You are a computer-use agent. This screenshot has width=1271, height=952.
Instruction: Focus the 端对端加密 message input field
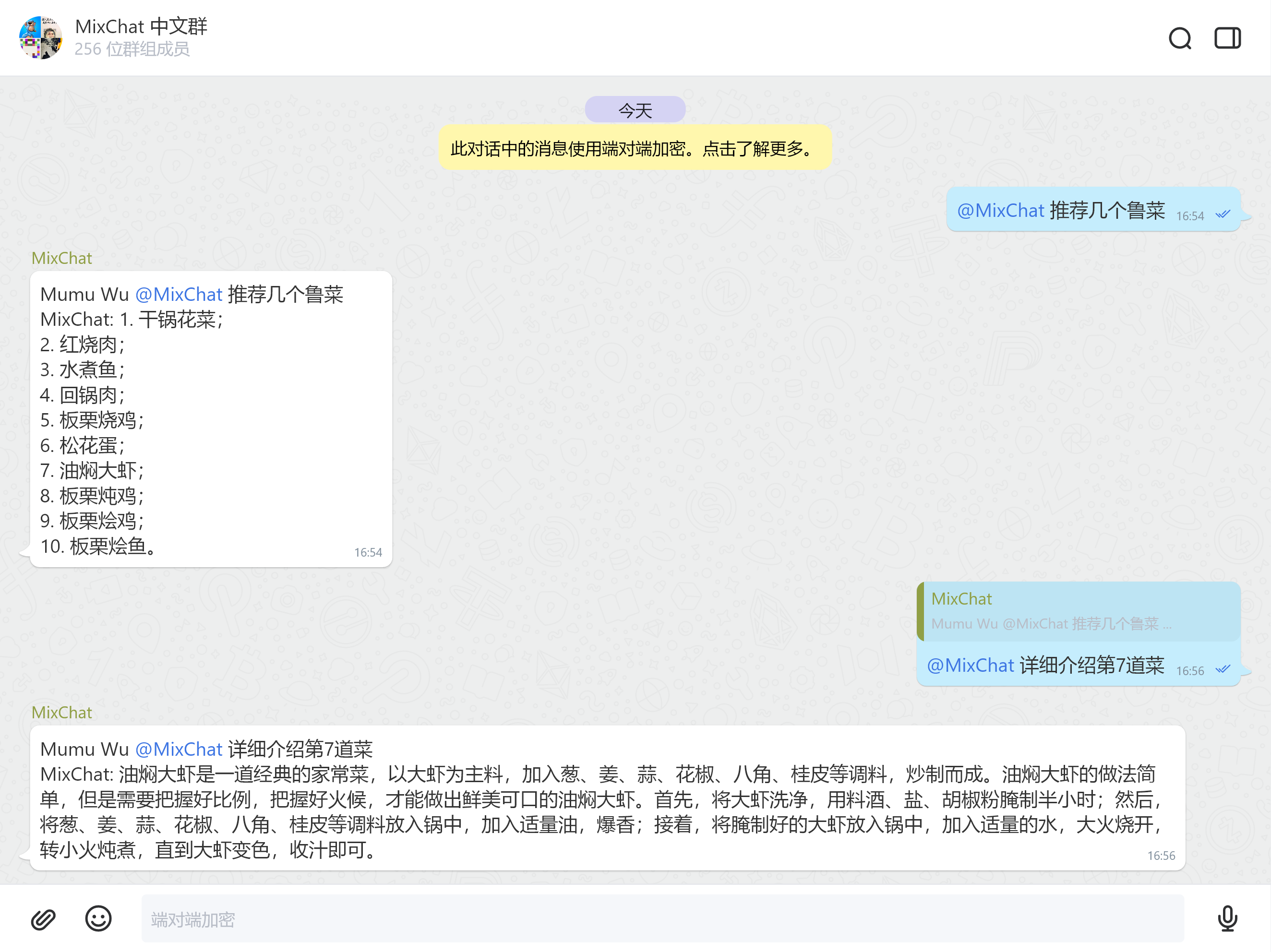pos(662,919)
